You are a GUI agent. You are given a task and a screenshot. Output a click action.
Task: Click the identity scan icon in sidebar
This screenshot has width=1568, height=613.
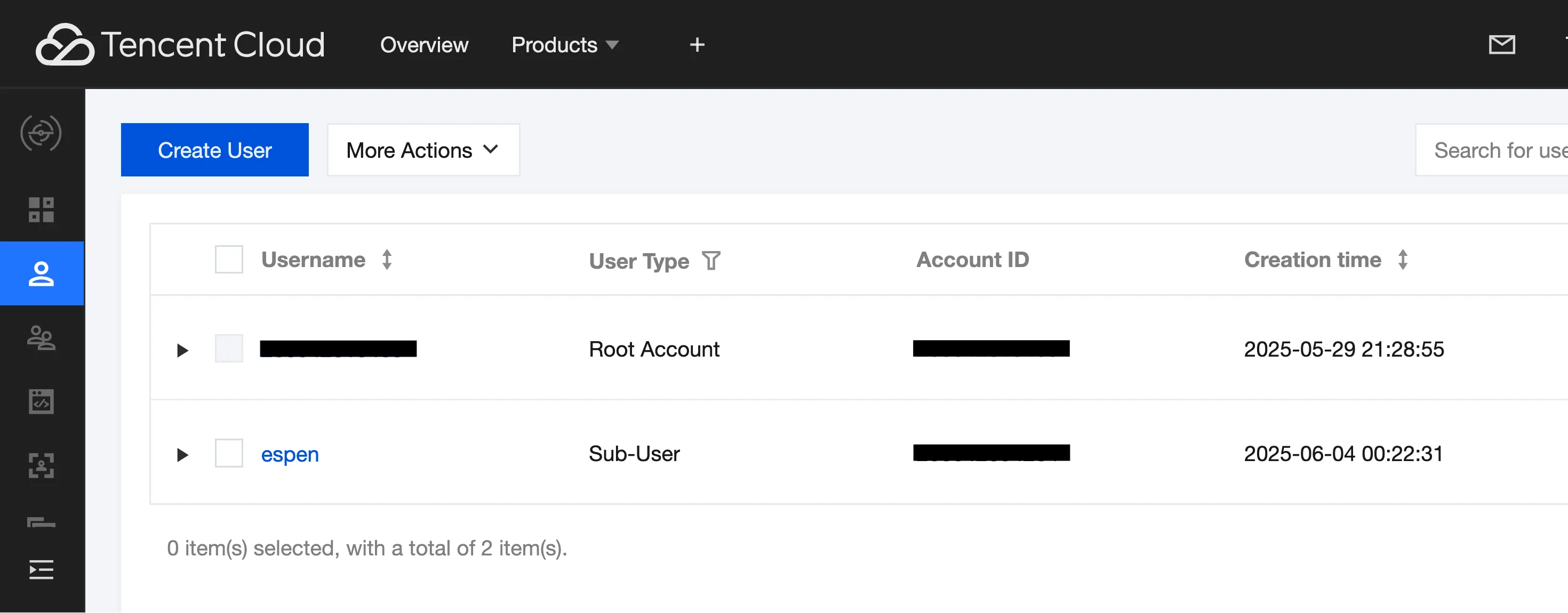pyautogui.click(x=41, y=465)
